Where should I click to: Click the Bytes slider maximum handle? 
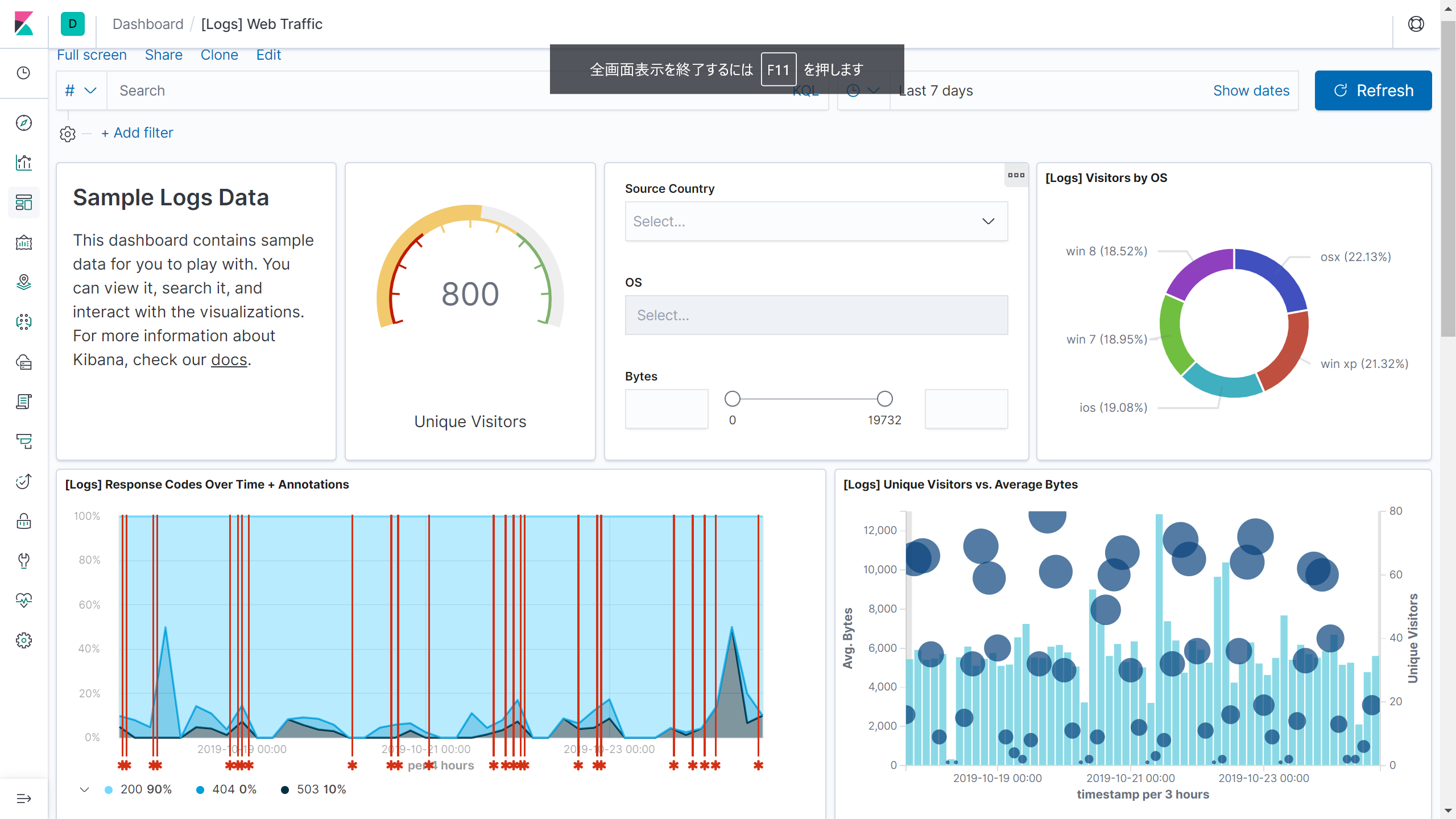tap(884, 399)
